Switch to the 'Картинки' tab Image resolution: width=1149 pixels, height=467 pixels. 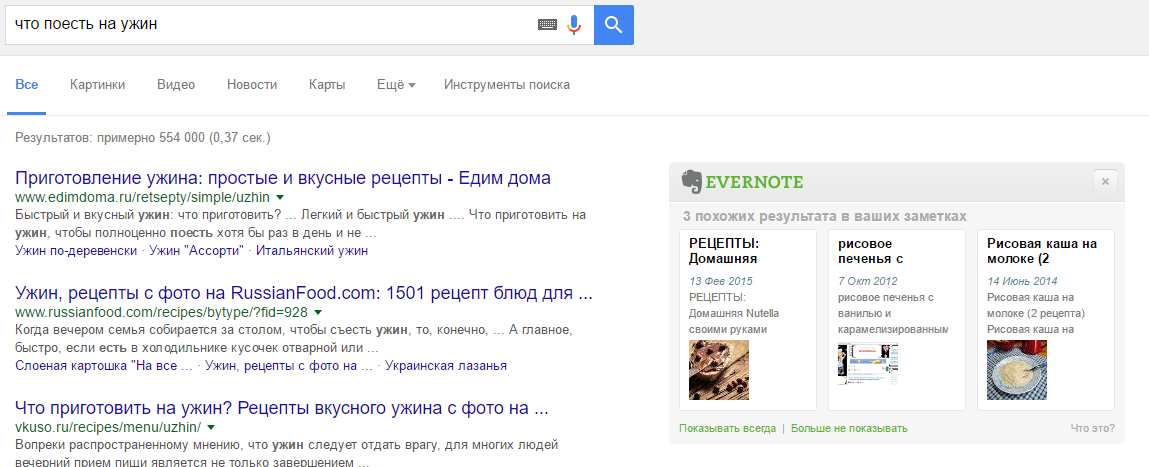[x=97, y=85]
